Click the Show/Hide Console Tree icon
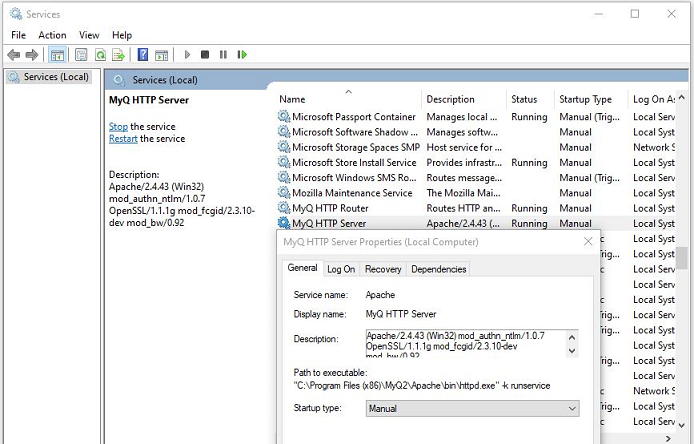This screenshot has width=694, height=444. 58,55
